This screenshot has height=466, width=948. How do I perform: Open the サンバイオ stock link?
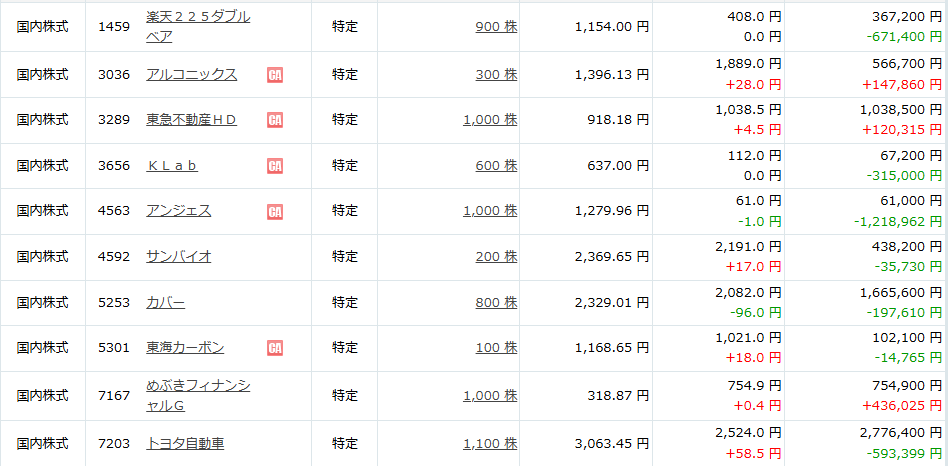pyautogui.click(x=179, y=256)
